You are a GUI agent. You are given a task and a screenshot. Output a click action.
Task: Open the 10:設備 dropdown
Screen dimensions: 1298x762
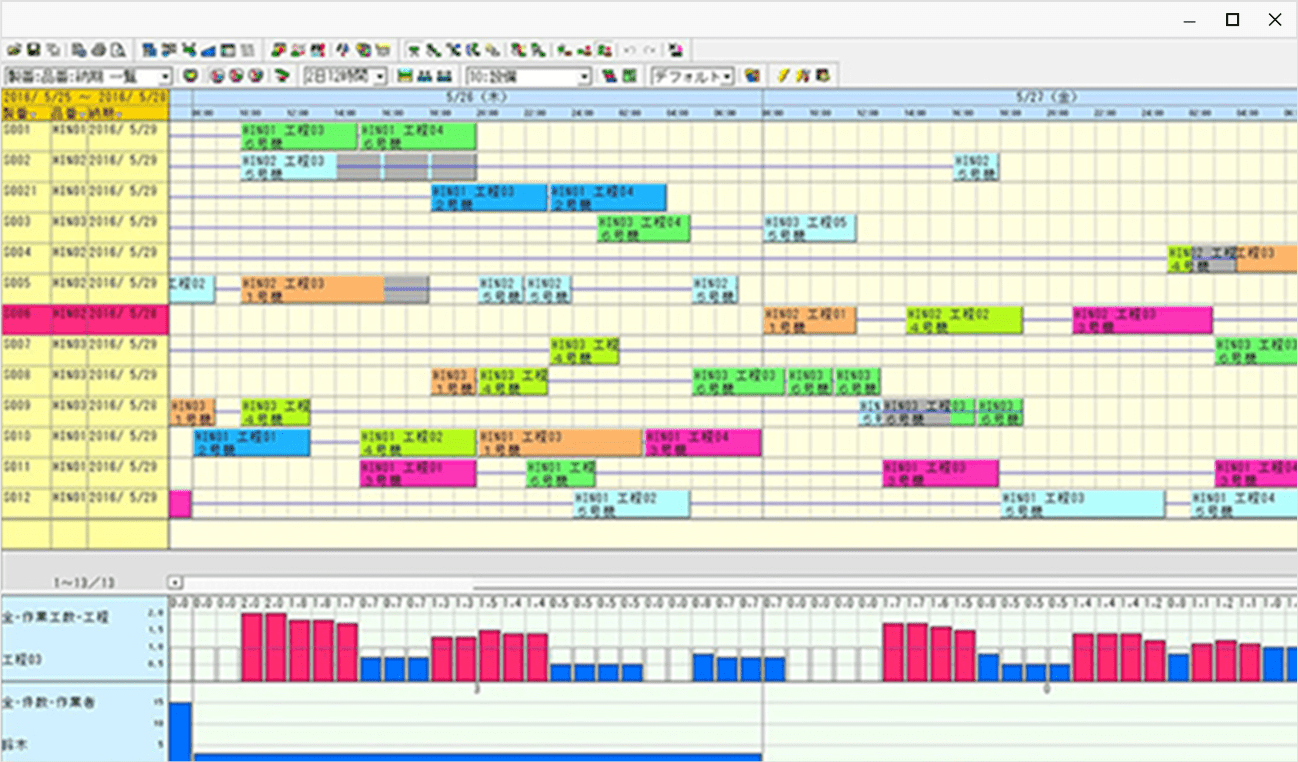584,77
